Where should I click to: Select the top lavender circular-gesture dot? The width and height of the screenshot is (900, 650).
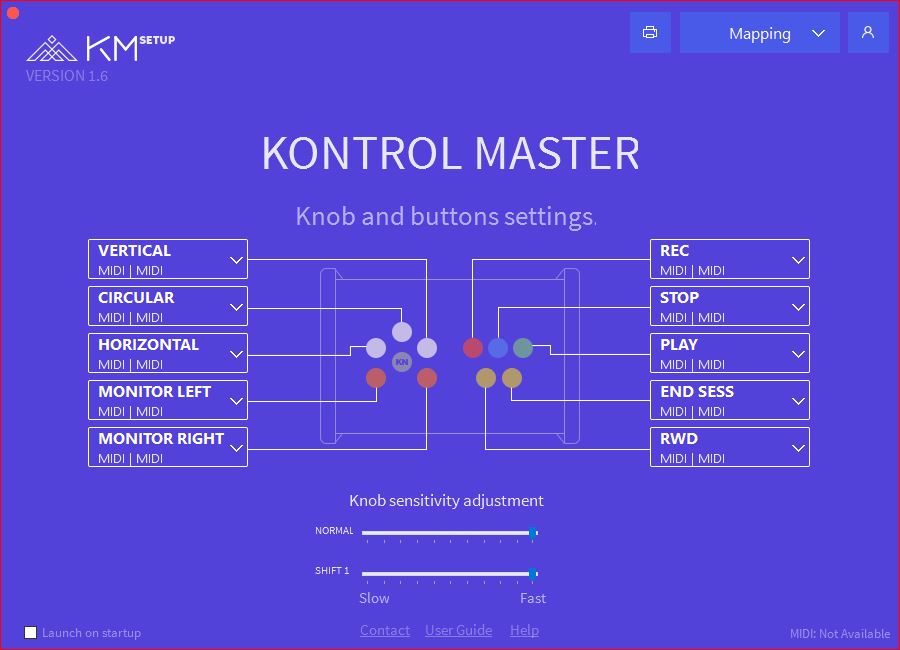402,331
